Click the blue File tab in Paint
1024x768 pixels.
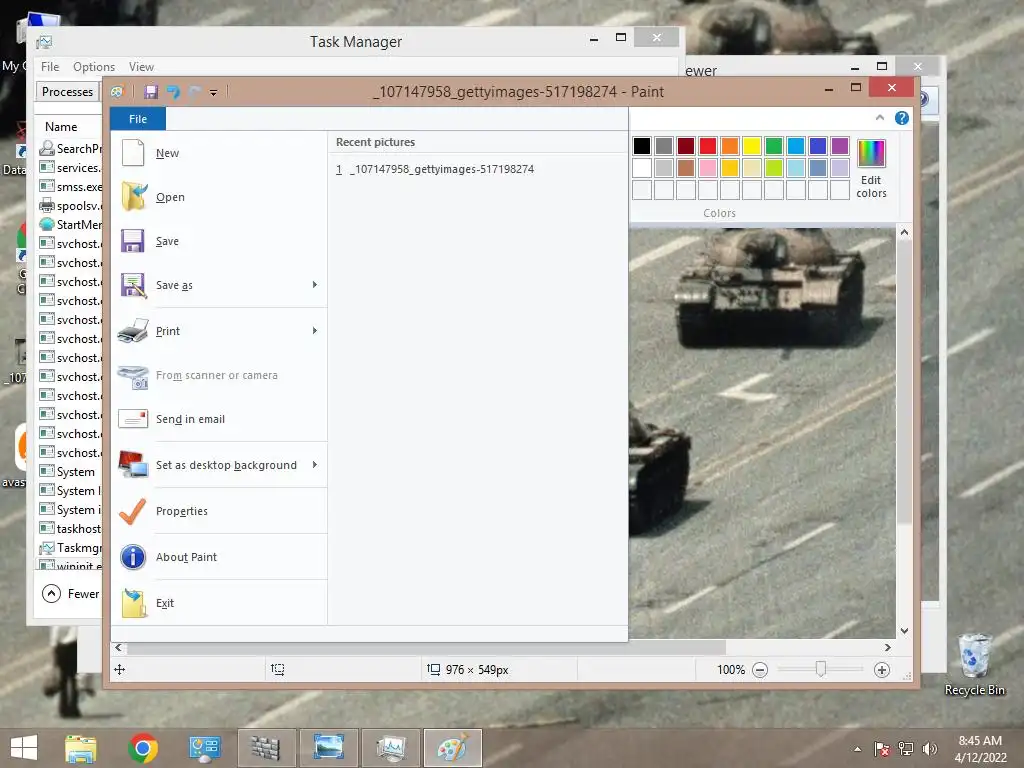tap(138, 119)
